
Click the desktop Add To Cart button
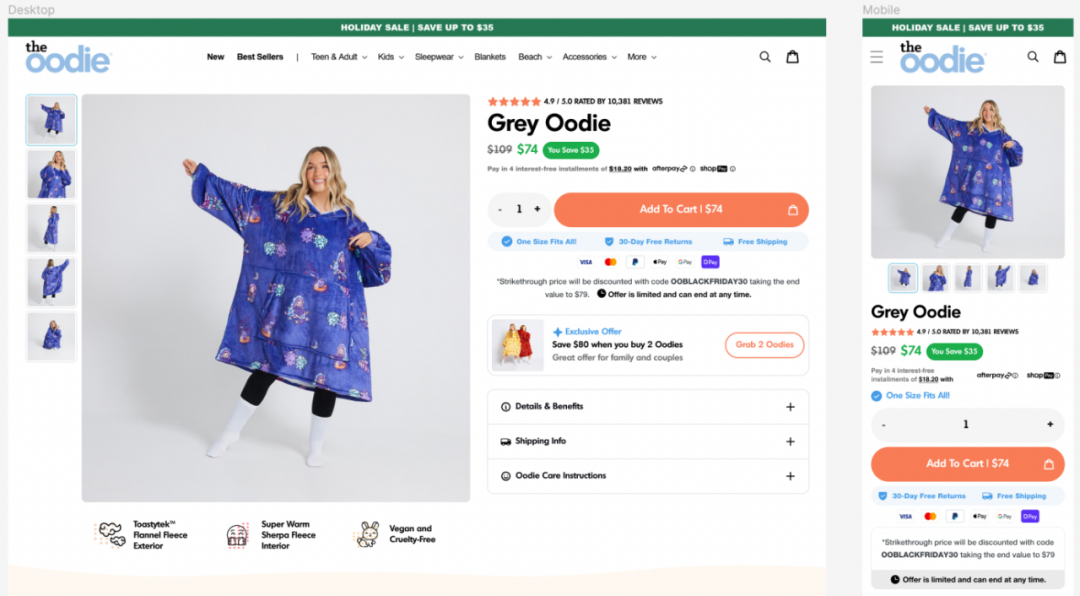[681, 209]
